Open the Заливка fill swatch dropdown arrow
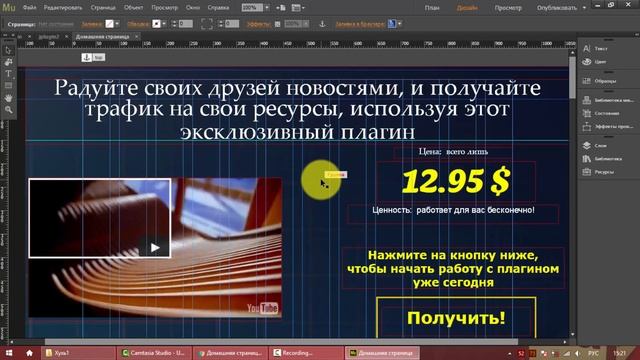Viewport: 640px width, 360px height. point(117,24)
